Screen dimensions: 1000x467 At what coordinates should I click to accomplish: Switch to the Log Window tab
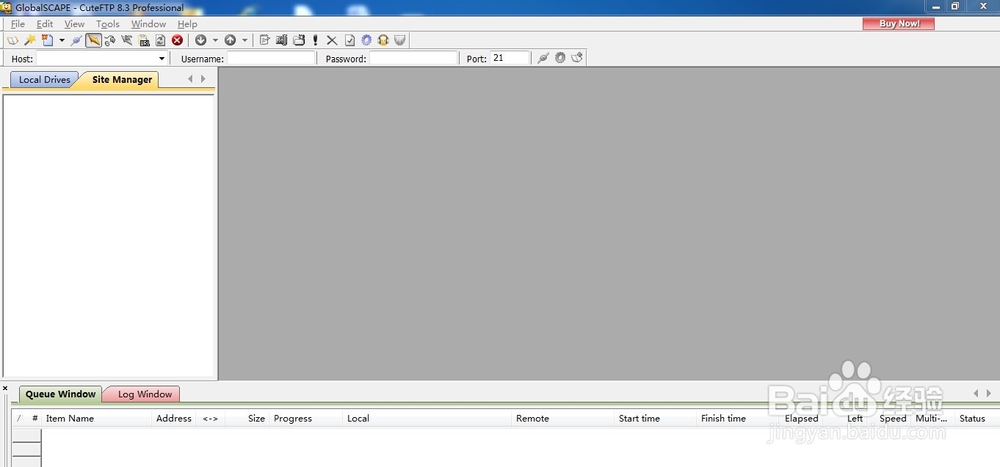144,394
